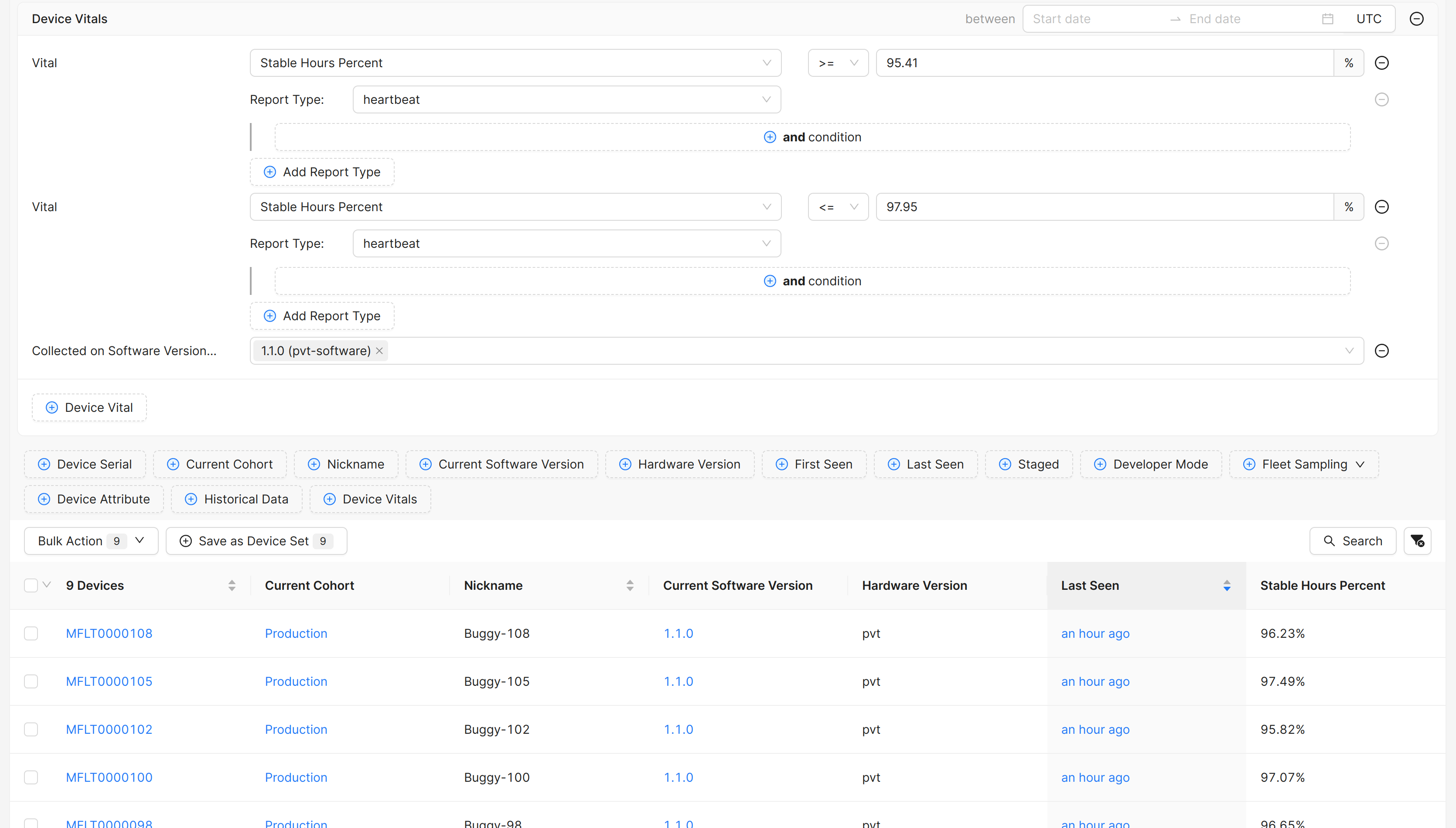Open the >= operator dropdown
Screen dimensions: 1456x828
838,63
